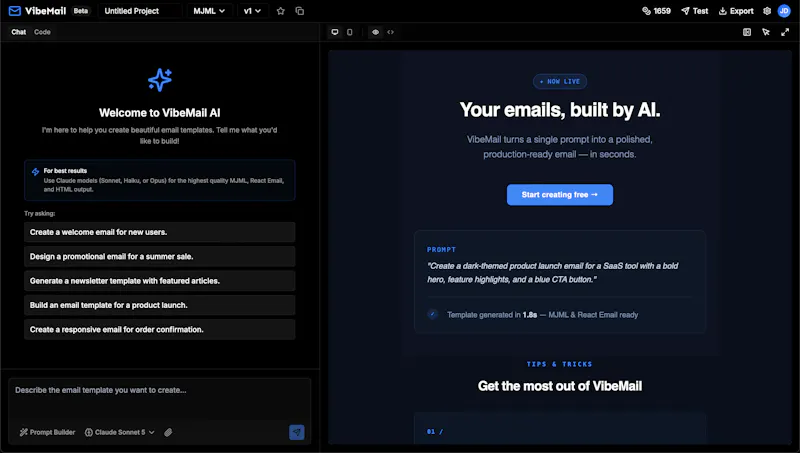
Task: Expand preview to fullscreen
Action: point(785,32)
